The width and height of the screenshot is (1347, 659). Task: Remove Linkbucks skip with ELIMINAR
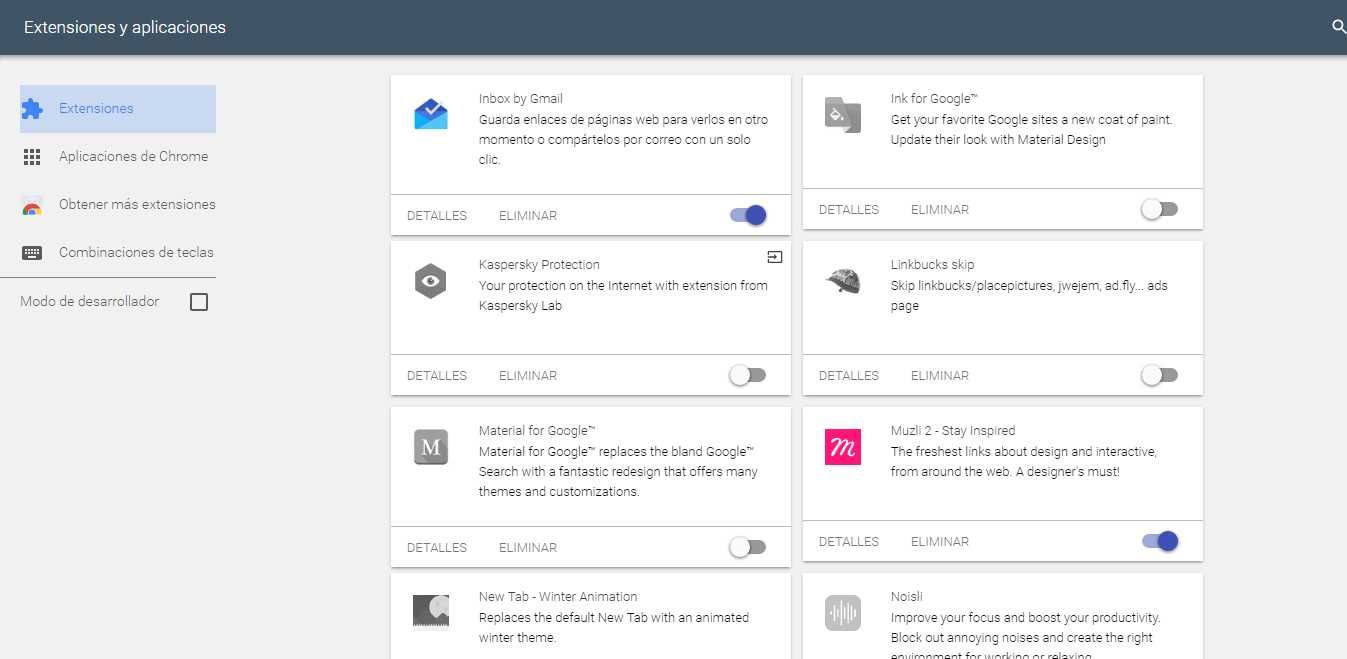coord(940,375)
